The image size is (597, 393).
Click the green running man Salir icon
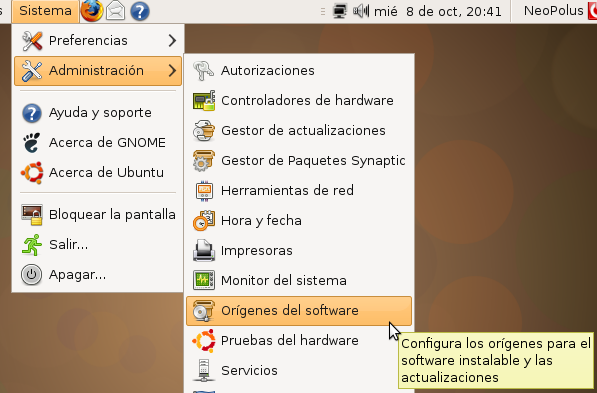(x=32, y=244)
